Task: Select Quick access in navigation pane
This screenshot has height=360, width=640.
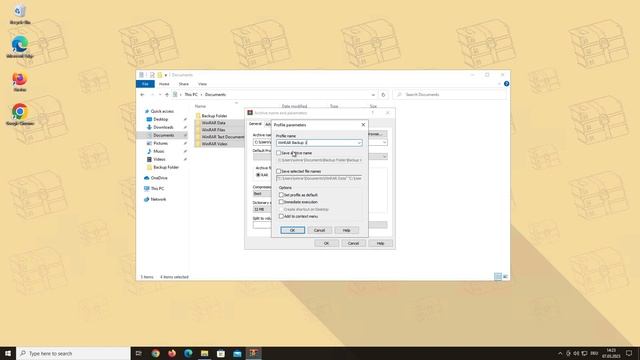Action: [162, 111]
